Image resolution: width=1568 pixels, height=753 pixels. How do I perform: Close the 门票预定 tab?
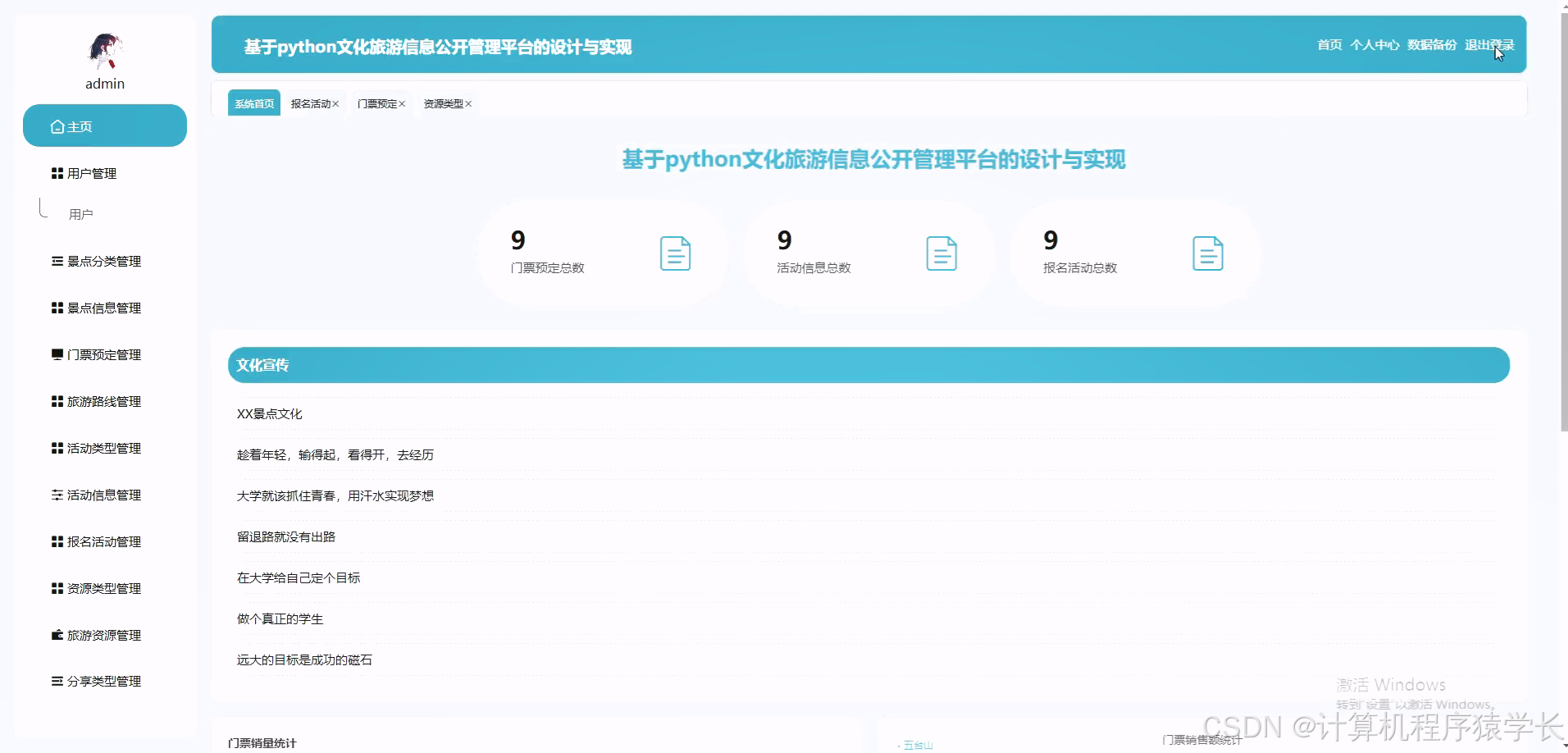tap(402, 104)
